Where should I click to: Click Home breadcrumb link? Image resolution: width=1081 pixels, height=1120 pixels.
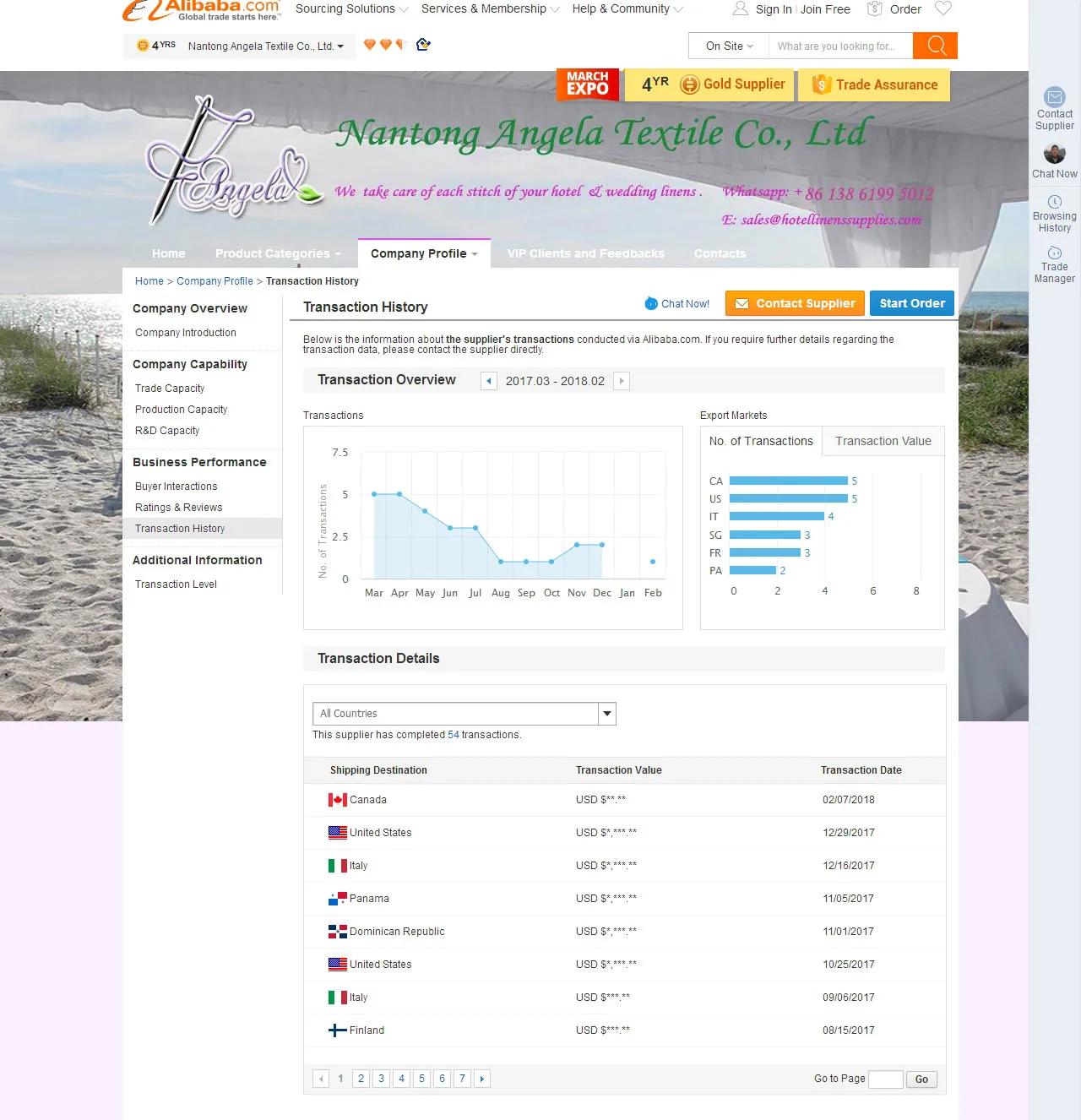click(x=149, y=281)
